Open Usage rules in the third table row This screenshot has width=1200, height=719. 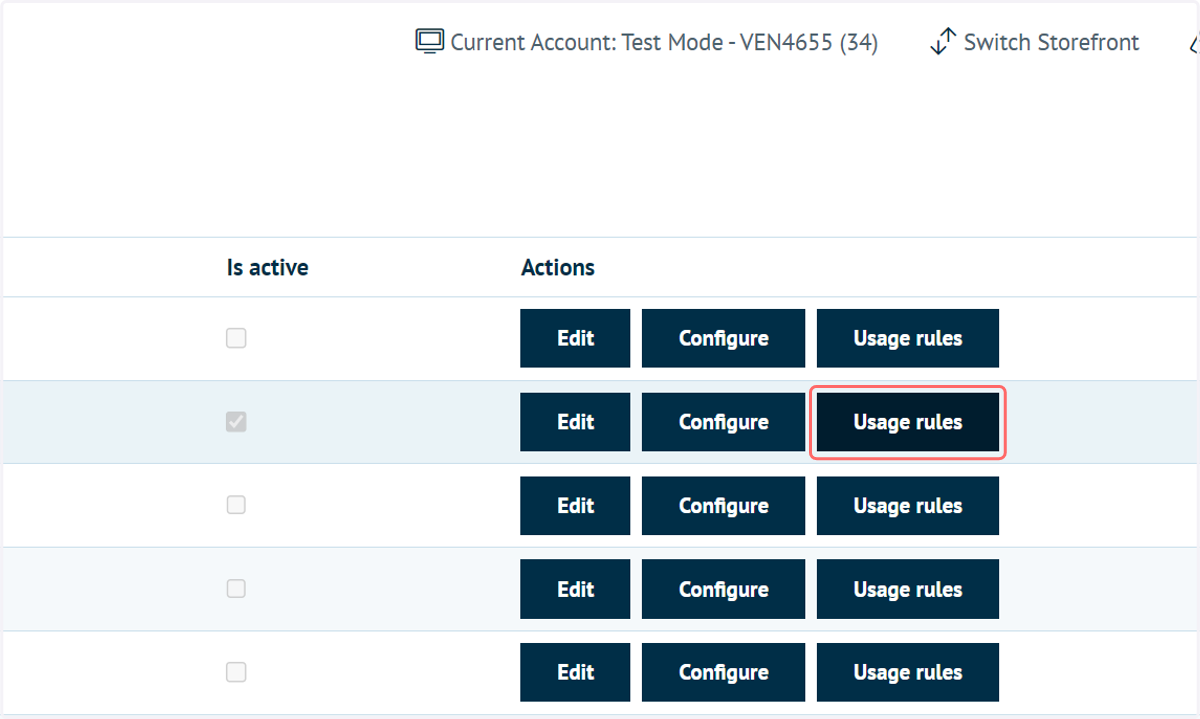908,505
